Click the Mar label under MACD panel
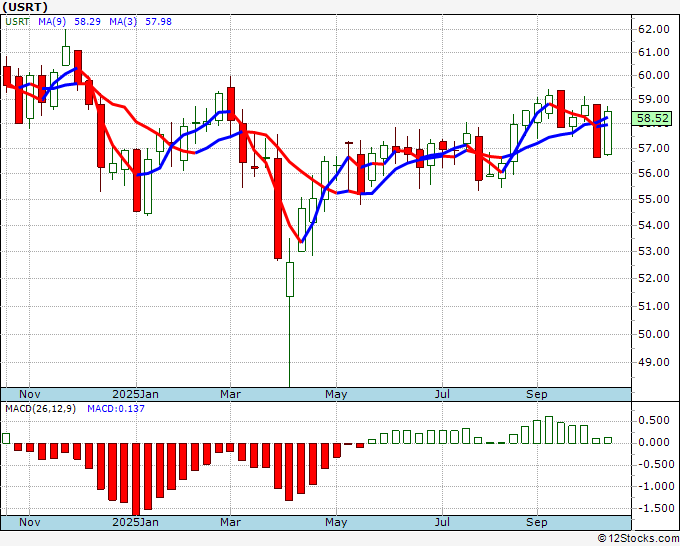 pos(230,522)
